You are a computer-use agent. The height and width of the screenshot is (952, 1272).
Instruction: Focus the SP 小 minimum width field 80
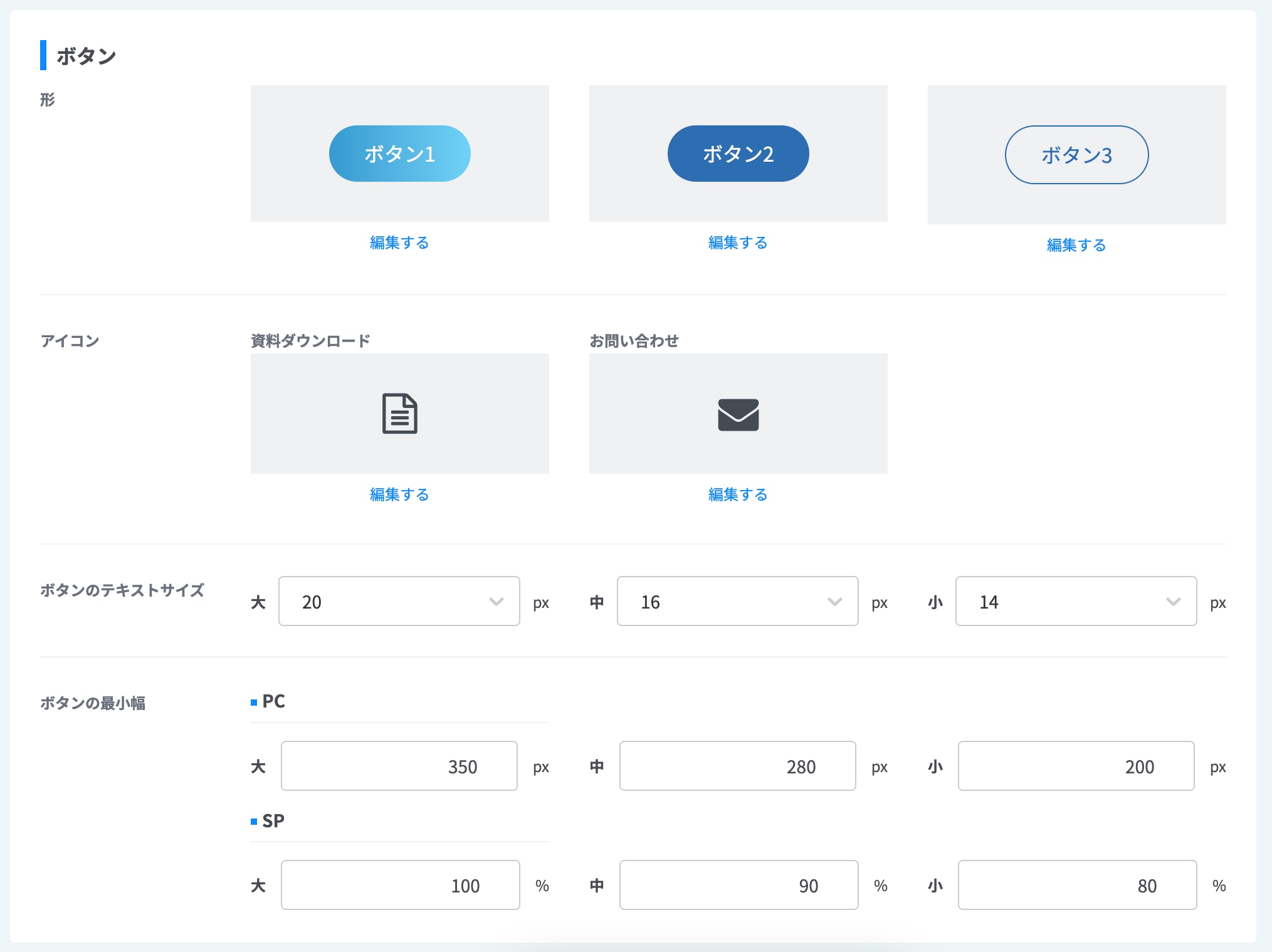pos(1078,885)
